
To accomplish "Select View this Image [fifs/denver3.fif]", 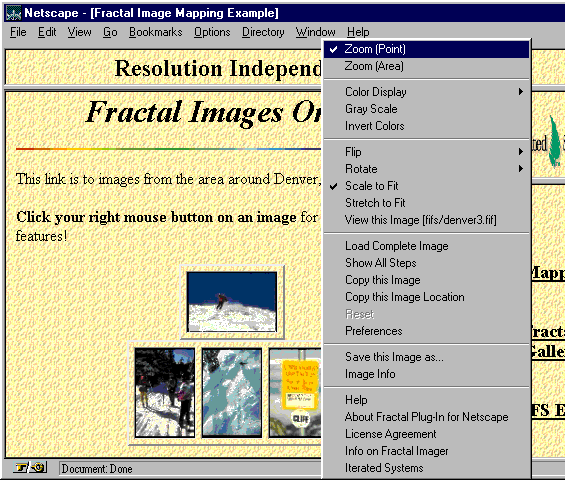I will coord(427,220).
